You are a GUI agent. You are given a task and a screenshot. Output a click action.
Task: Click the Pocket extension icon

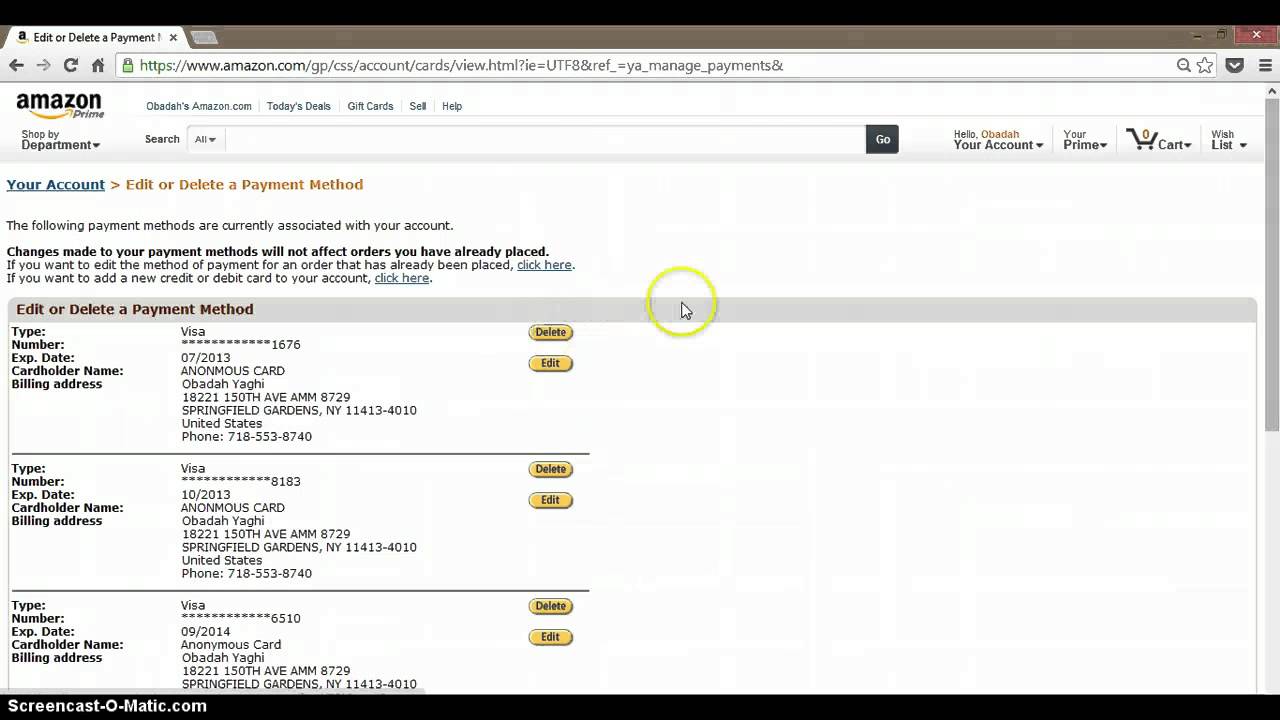pos(1235,65)
